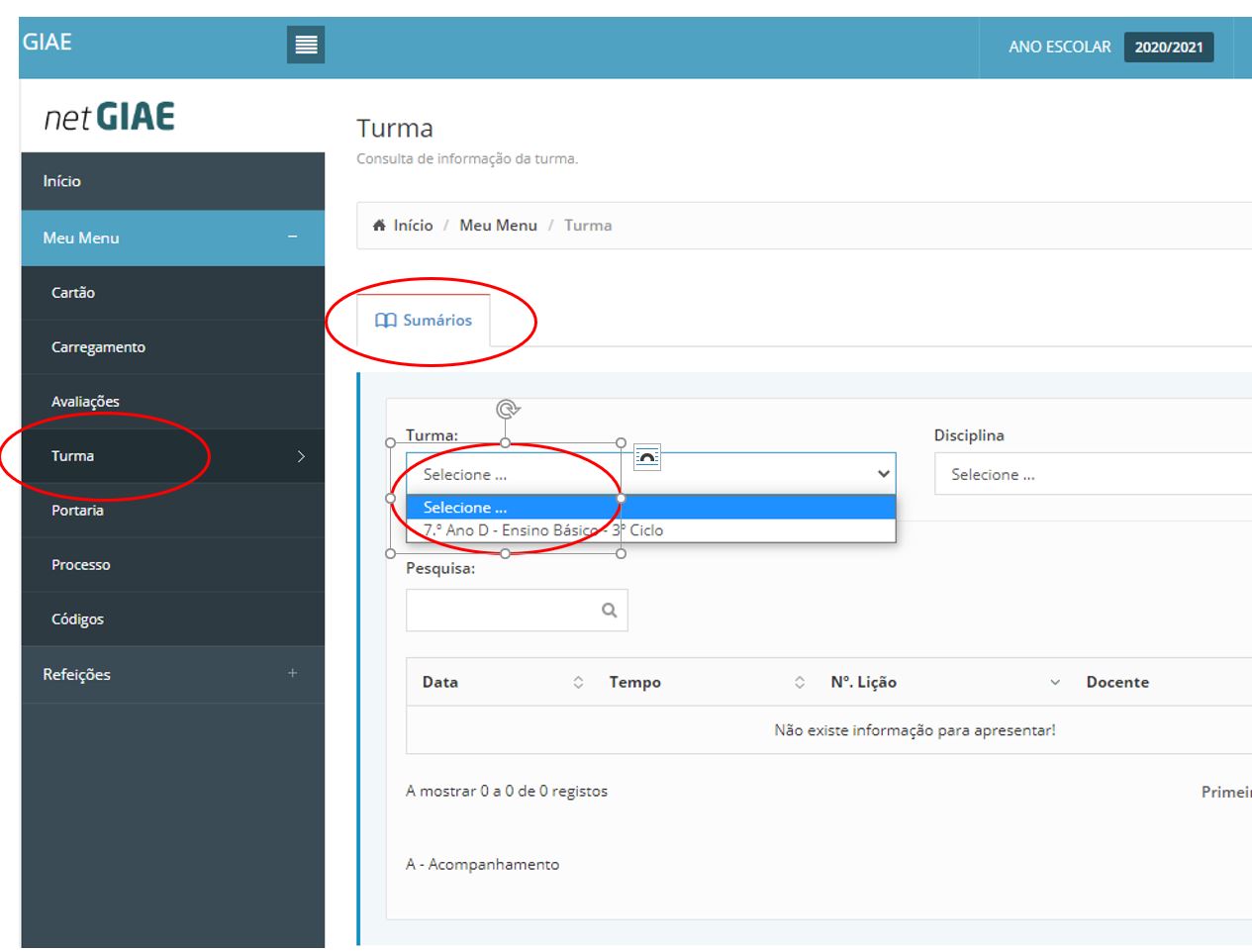Screen dimensions: 1252x952
Task: Click the layout options icon beside selection
Action: tap(646, 457)
